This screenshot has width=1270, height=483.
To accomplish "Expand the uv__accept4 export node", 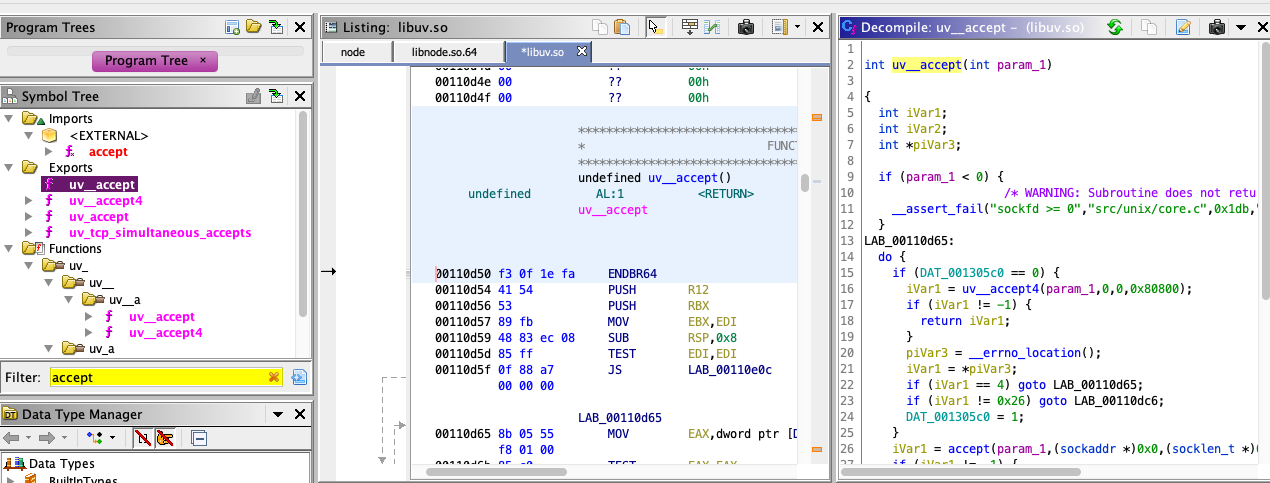I will point(30,200).
